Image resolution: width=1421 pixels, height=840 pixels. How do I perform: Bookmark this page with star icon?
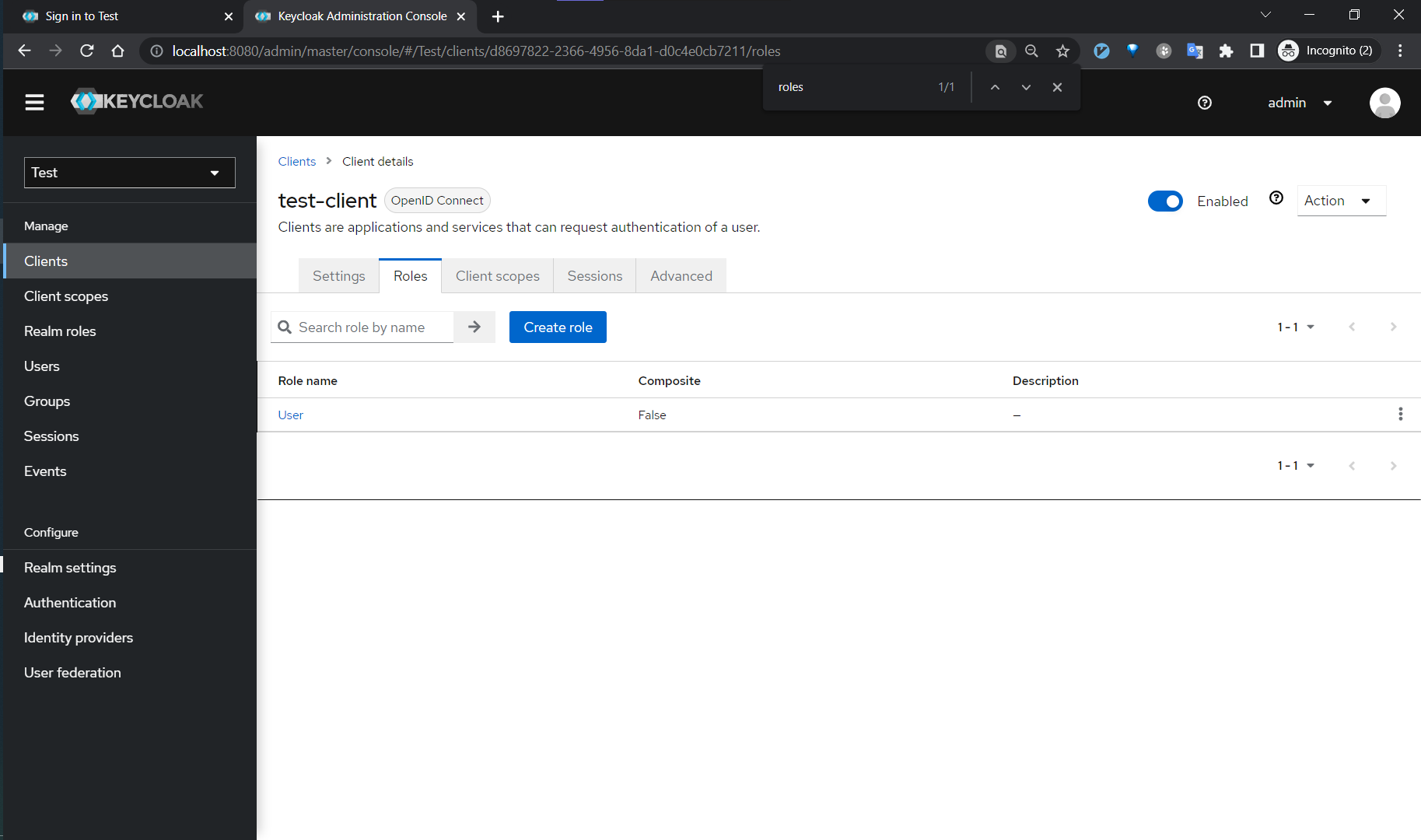pyautogui.click(x=1062, y=51)
